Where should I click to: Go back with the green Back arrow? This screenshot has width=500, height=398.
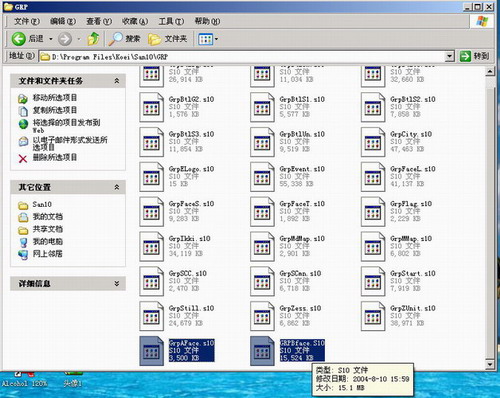[x=18, y=39]
